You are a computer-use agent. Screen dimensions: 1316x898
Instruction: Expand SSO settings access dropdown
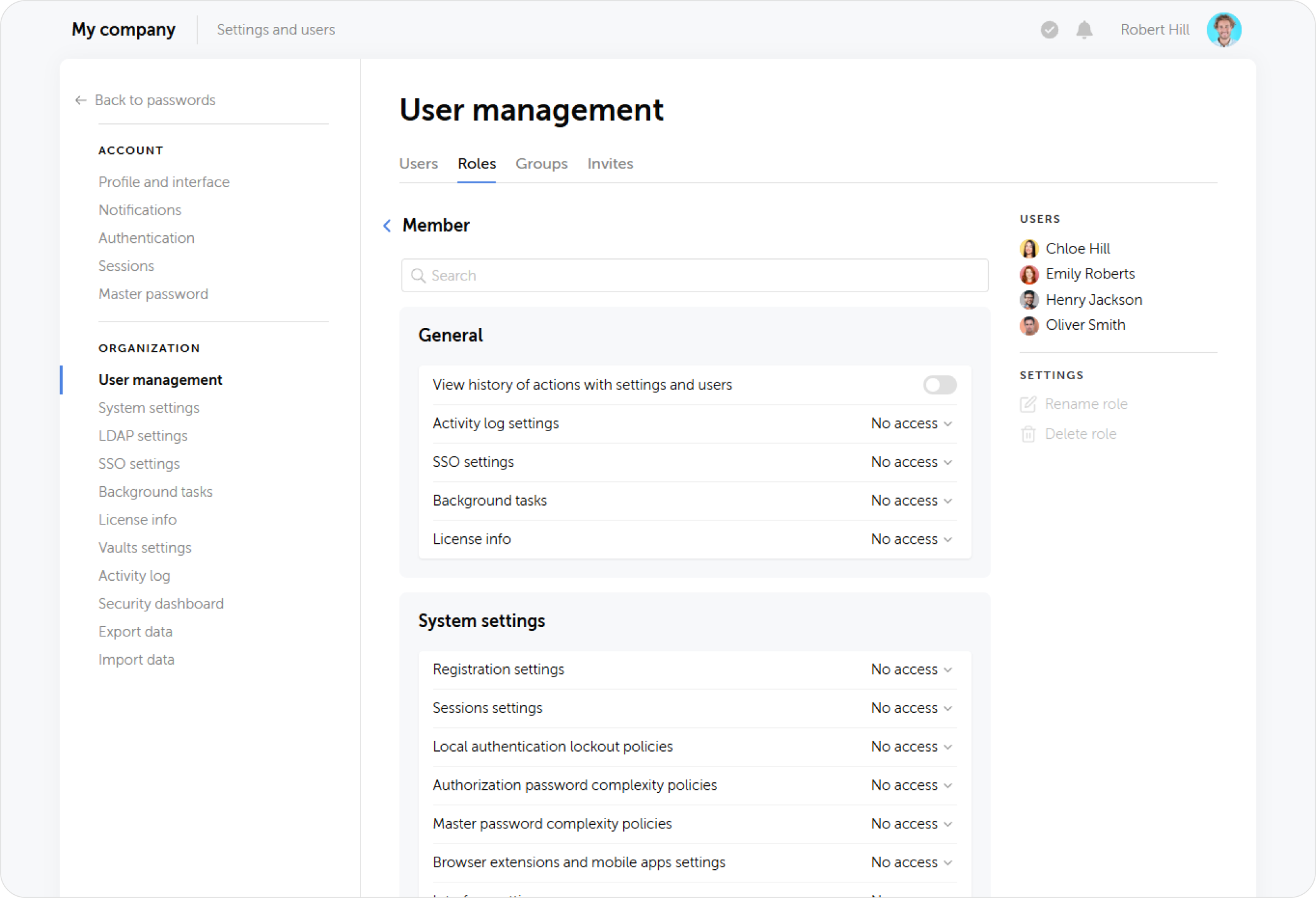[912, 462]
